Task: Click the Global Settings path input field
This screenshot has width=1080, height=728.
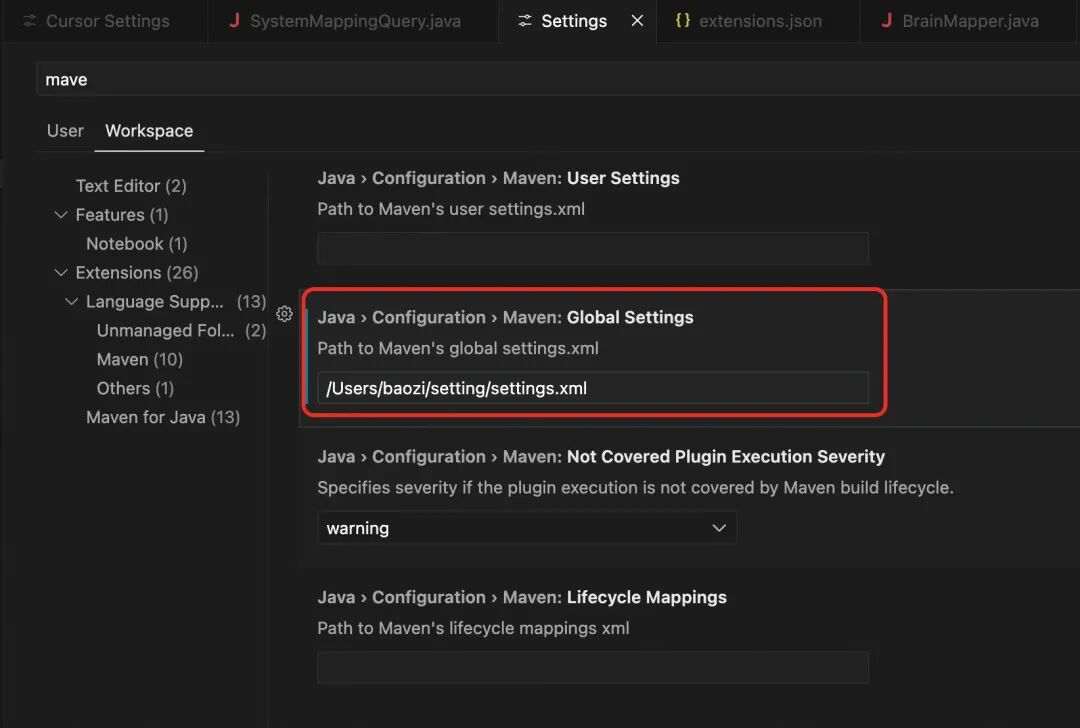Action: coord(592,388)
